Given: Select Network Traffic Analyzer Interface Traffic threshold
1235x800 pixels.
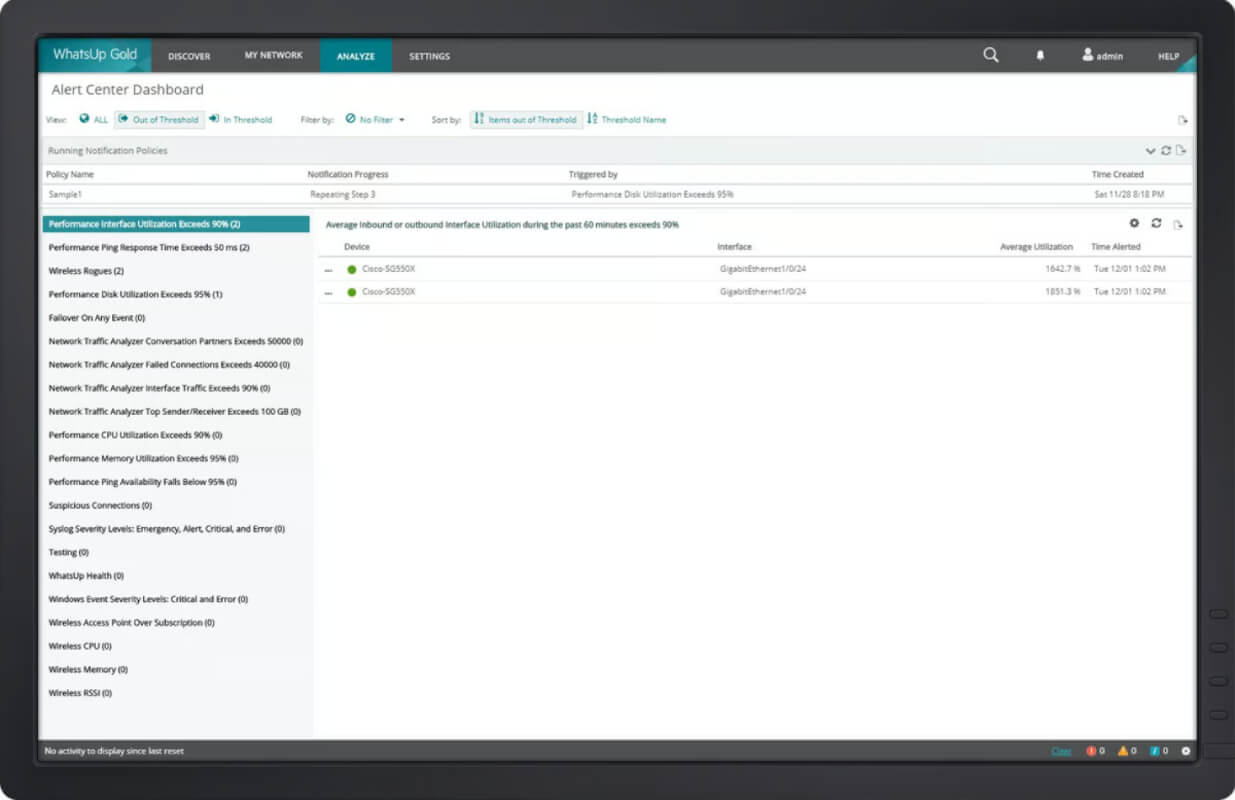Looking at the screenshot, I should point(159,388).
